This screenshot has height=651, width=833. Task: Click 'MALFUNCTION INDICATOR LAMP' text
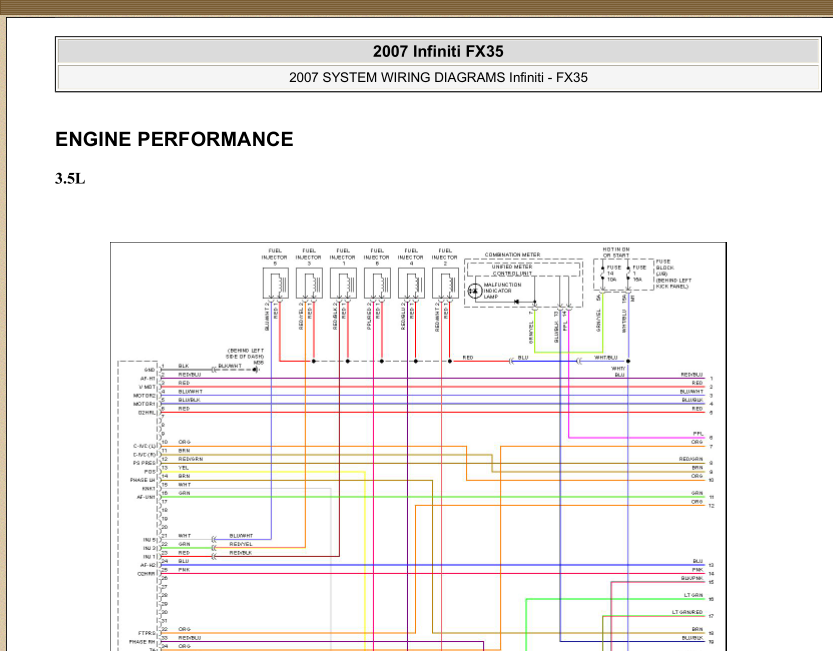[x=502, y=291]
